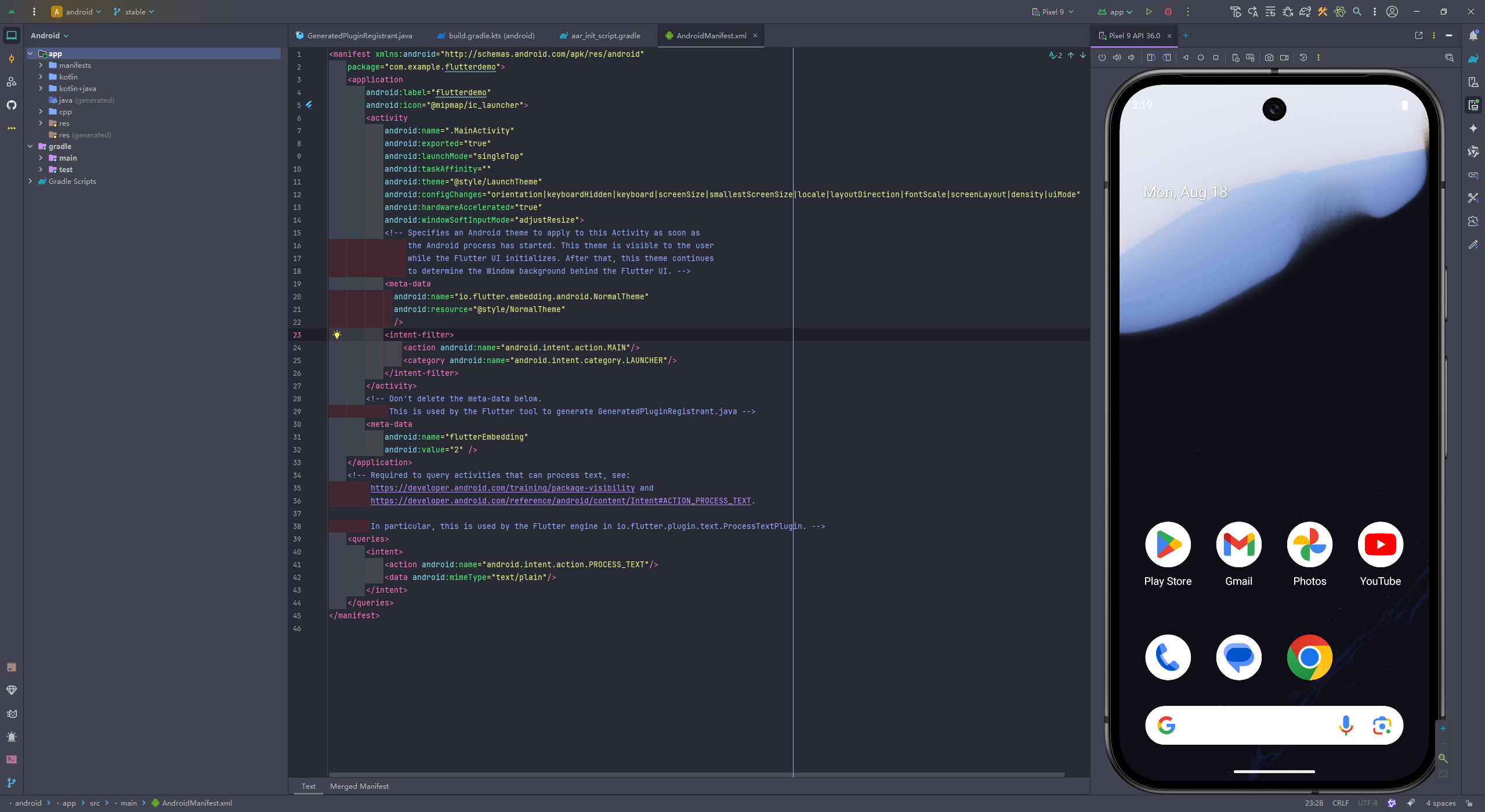
Task: Click the editor horizontal scrollbar
Action: pyautogui.click(x=696, y=774)
